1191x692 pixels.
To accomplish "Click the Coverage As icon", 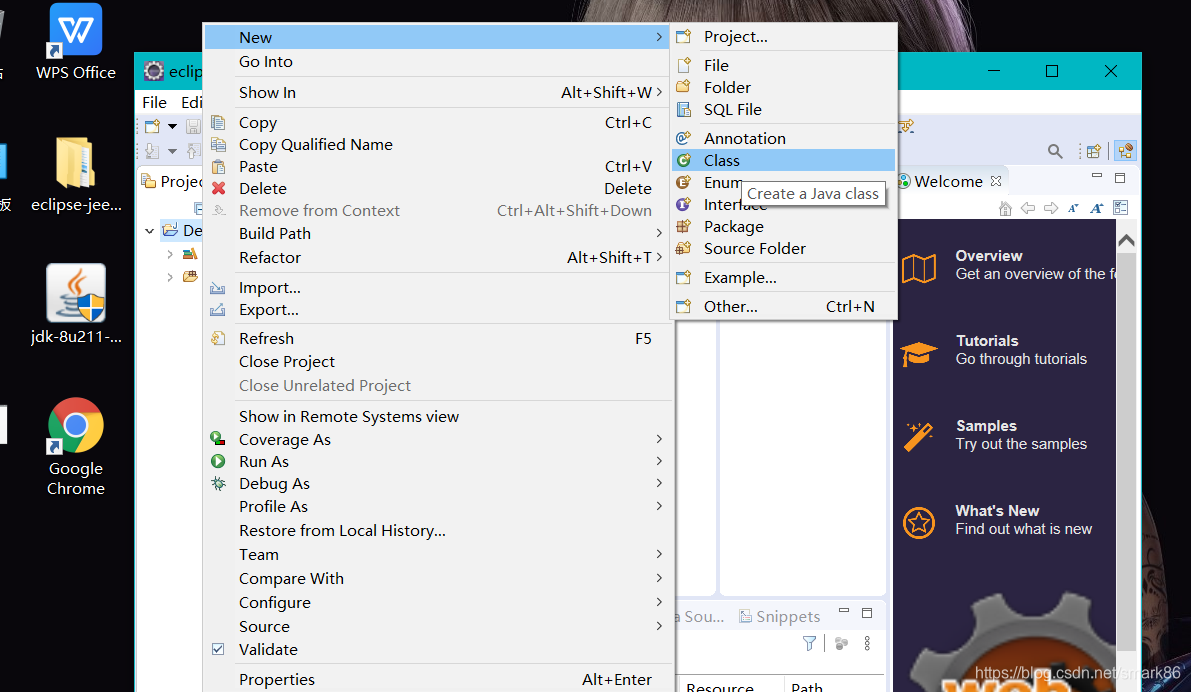I will pos(218,439).
